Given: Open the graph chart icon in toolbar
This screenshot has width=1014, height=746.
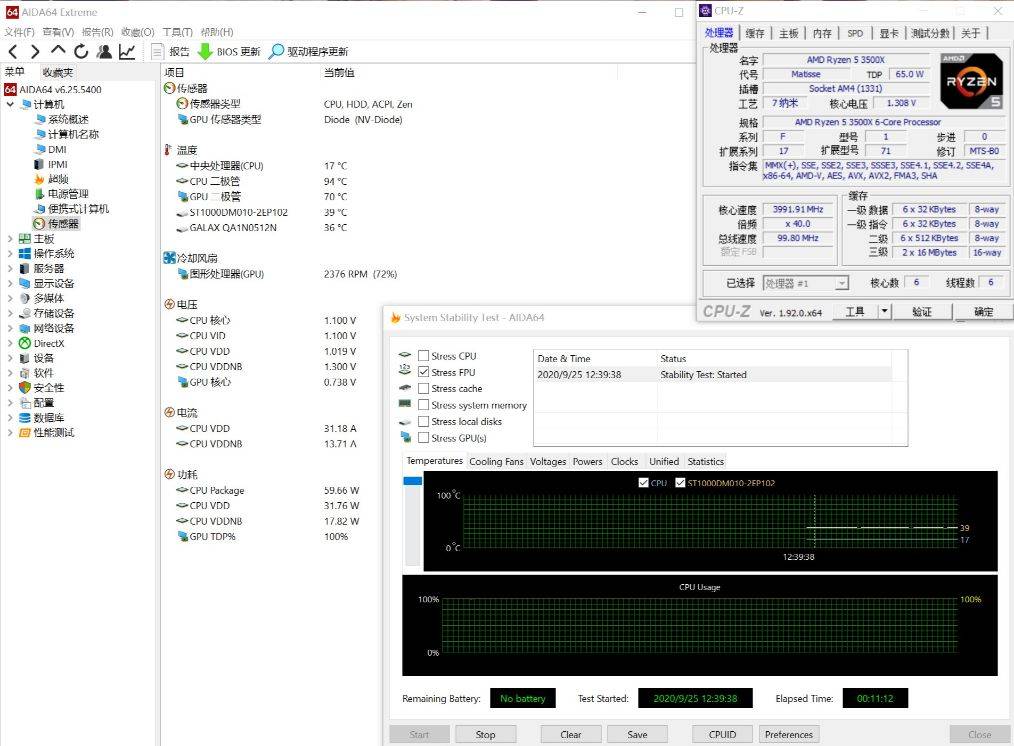Looking at the screenshot, I should pos(127,52).
